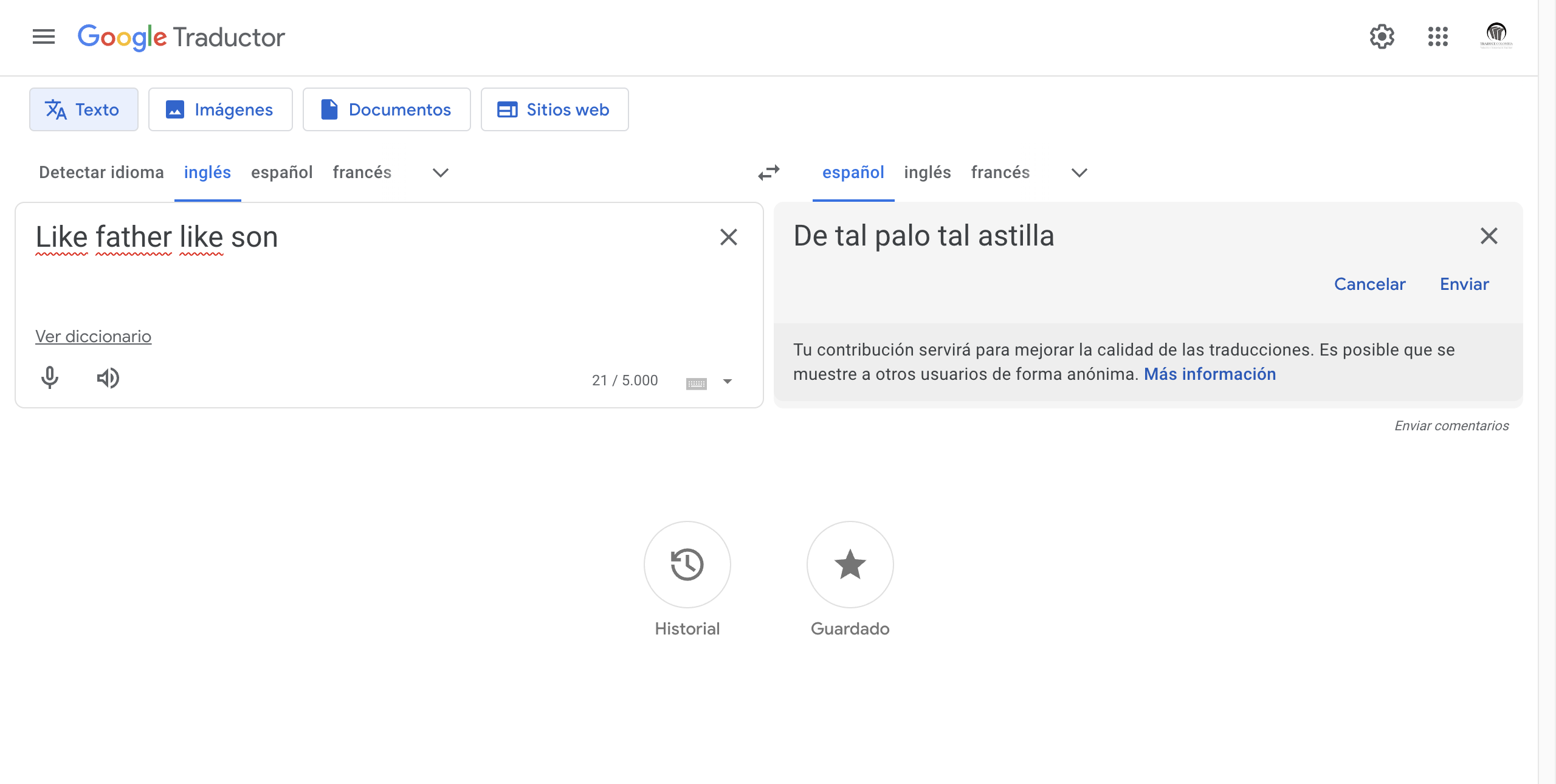
Task: Open the main hamburger menu
Action: coord(44,37)
